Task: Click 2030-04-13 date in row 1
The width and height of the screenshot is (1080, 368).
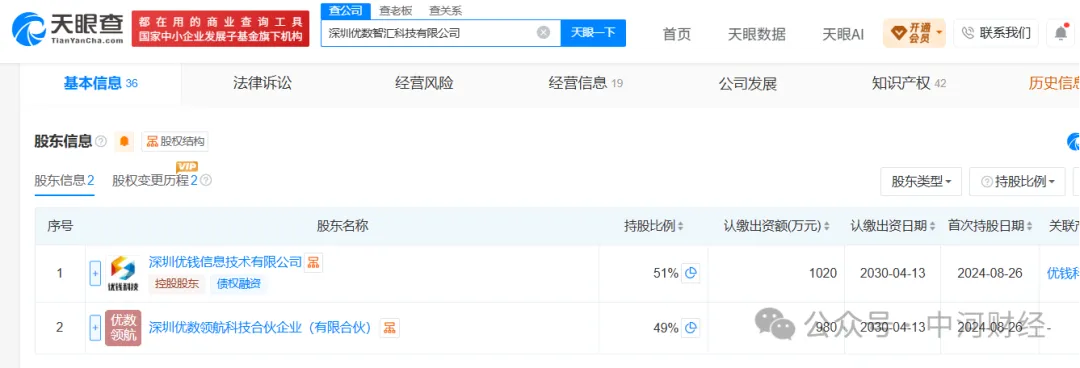Action: pos(893,273)
